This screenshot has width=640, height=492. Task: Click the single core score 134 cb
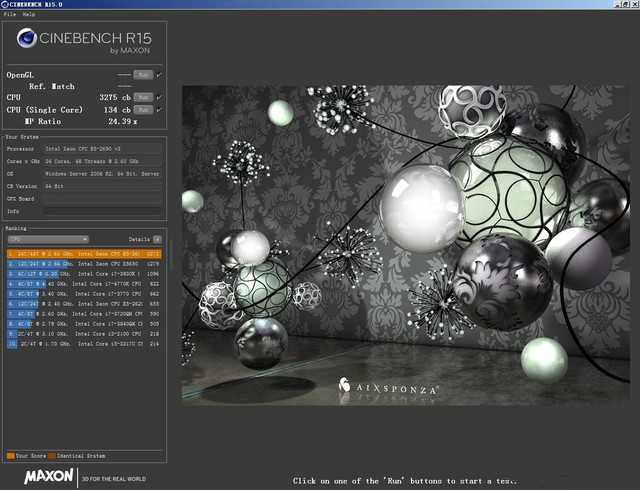(117, 110)
